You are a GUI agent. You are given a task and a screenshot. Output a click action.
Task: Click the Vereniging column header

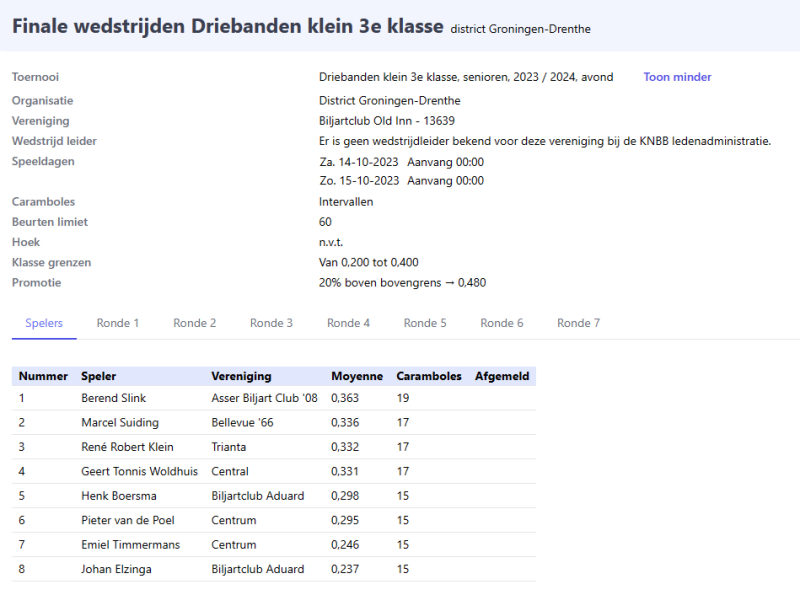point(241,377)
